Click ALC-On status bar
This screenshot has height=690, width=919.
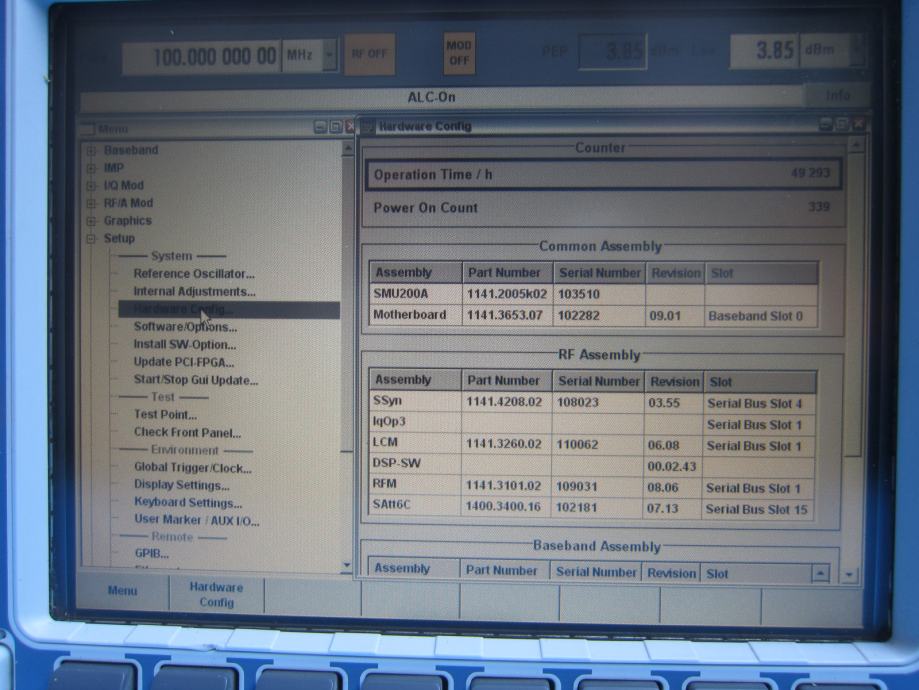tap(443, 97)
